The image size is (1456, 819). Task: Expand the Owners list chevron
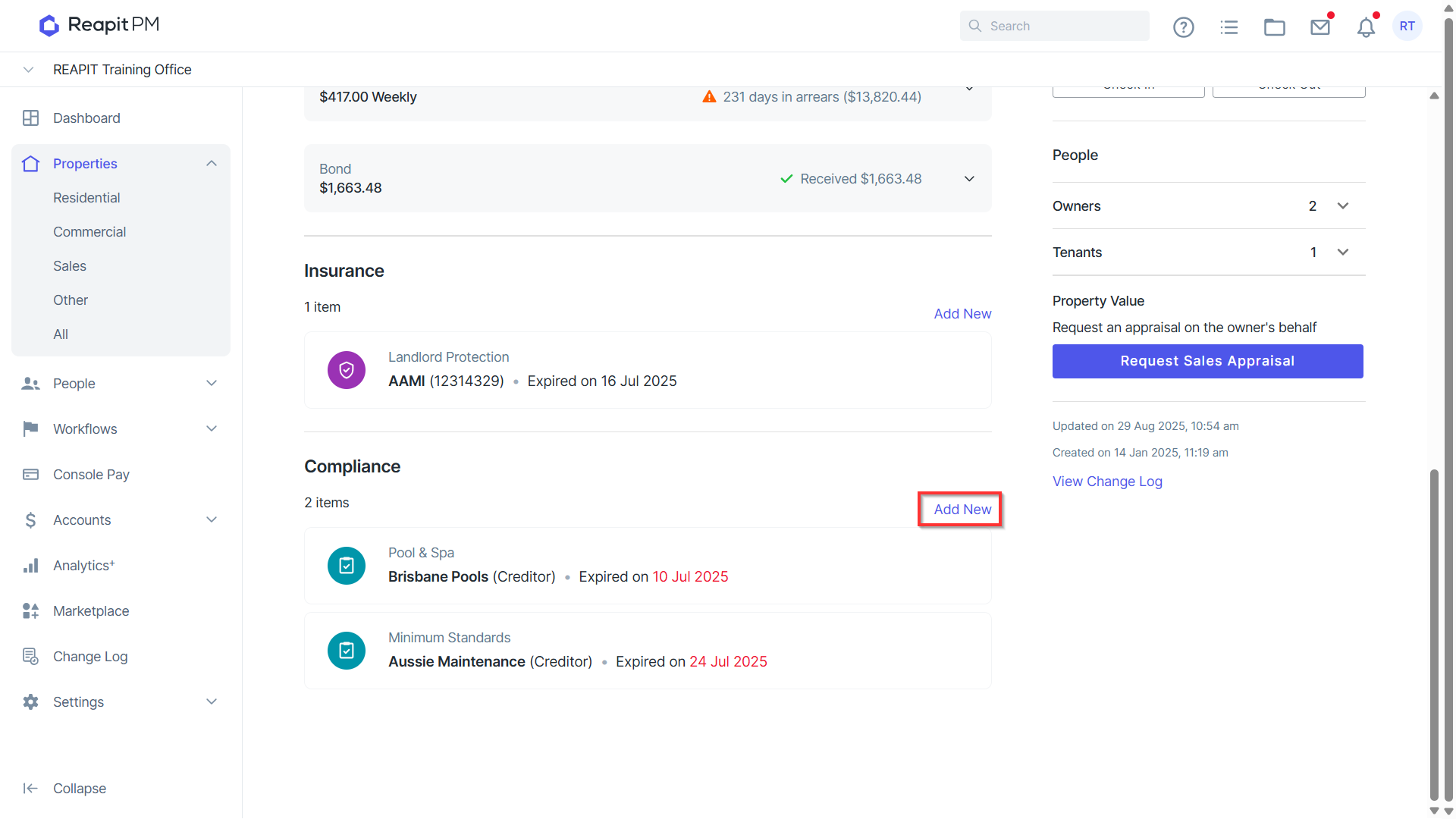1343,206
